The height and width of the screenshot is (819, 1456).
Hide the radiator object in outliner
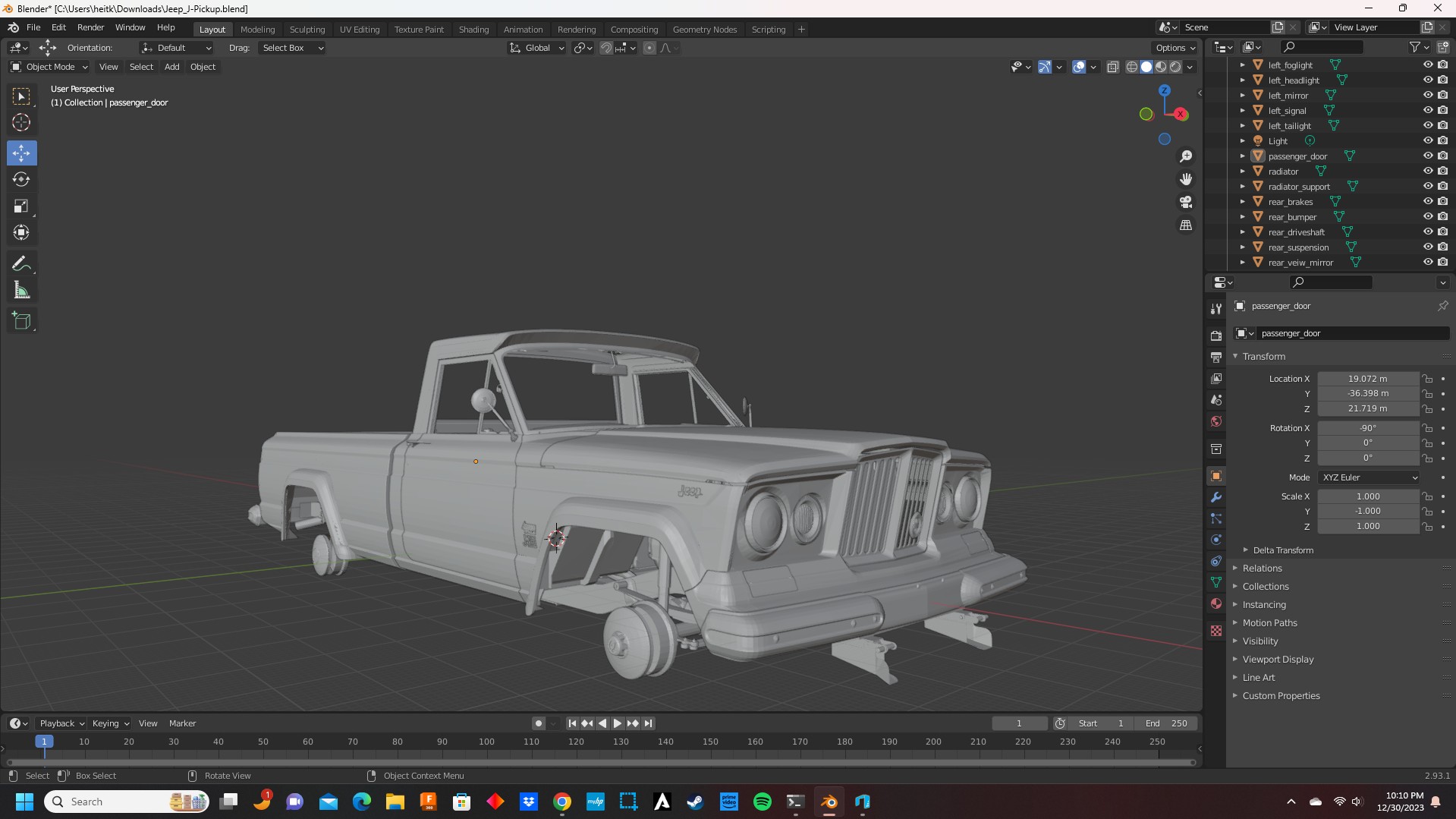(1427, 172)
